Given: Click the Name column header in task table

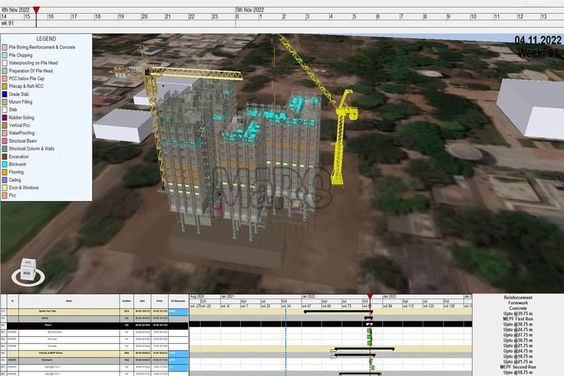Looking at the screenshot, I should pos(69,301).
